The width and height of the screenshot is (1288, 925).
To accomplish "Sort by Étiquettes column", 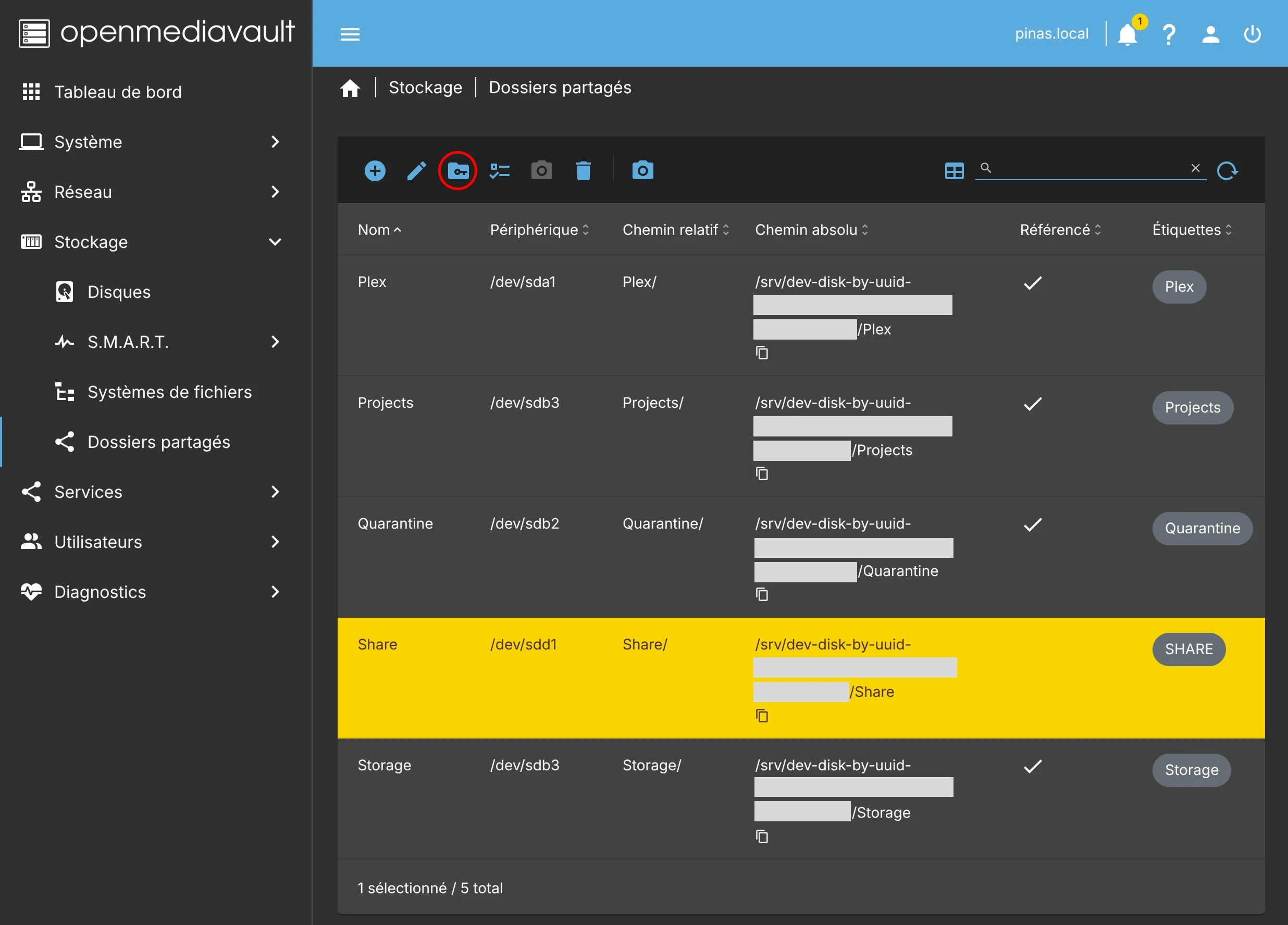I will (x=1192, y=229).
